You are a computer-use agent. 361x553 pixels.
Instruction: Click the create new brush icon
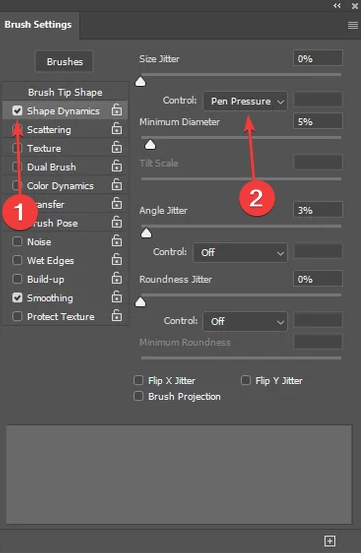click(x=330, y=540)
